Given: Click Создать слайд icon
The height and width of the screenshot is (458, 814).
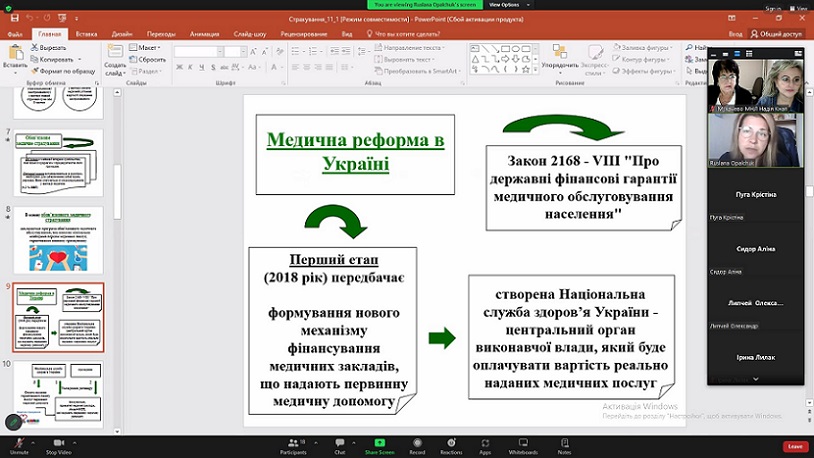Looking at the screenshot, I should click(x=115, y=51).
